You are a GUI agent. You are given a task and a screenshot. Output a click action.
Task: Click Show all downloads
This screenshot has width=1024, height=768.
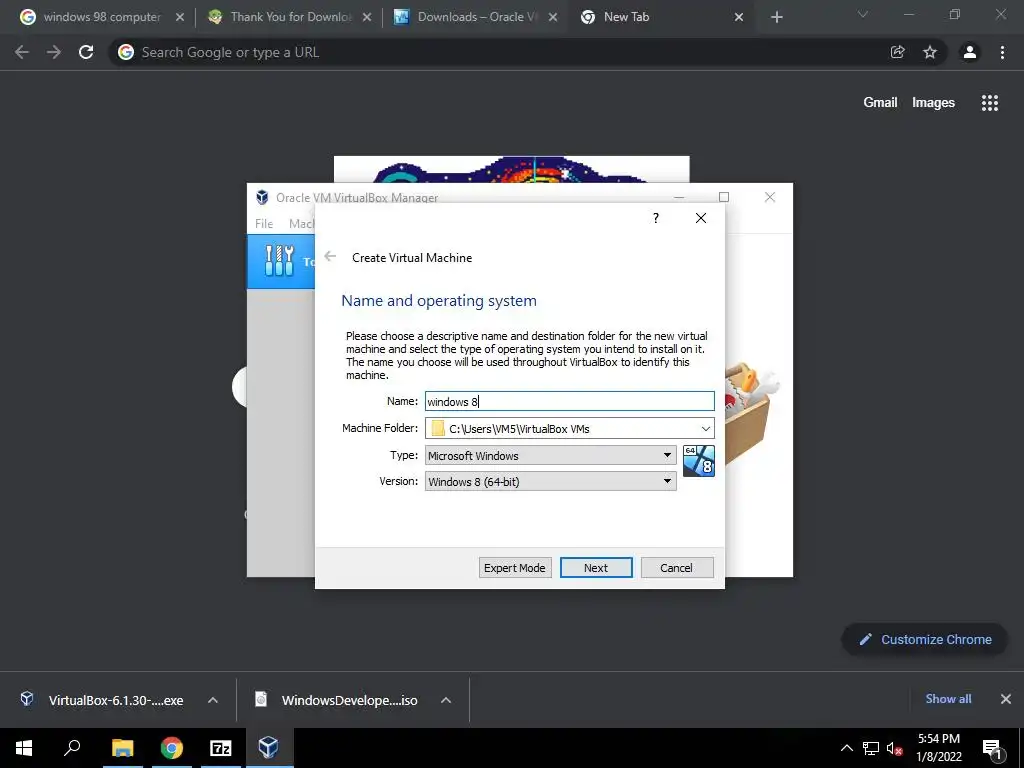click(948, 699)
